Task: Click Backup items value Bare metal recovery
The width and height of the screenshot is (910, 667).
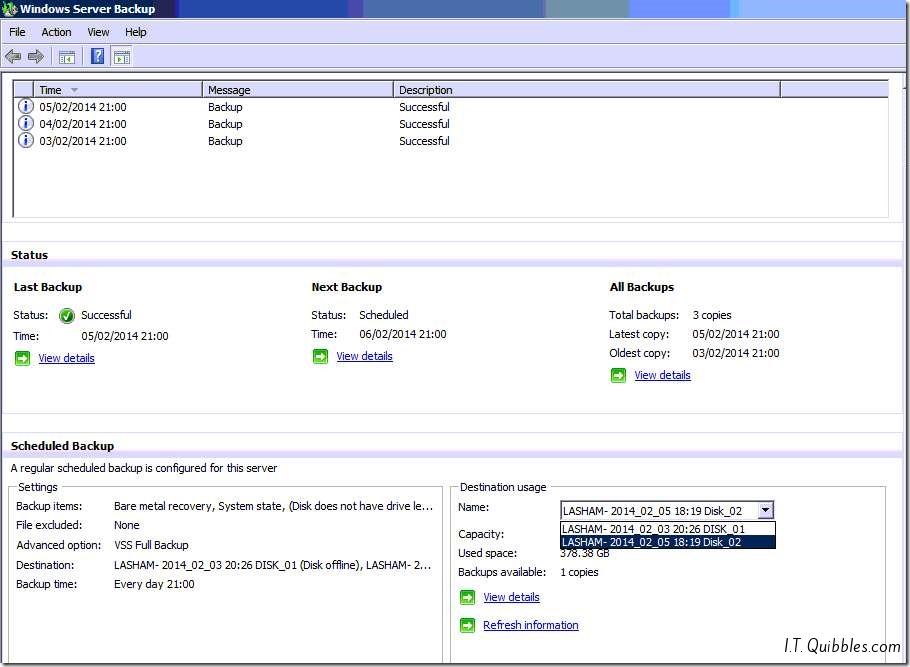Action: pyautogui.click(x=273, y=506)
